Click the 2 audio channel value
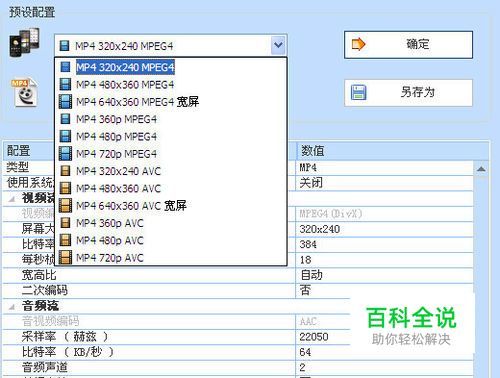Viewport: 500px width, 378px height. pyautogui.click(x=302, y=367)
